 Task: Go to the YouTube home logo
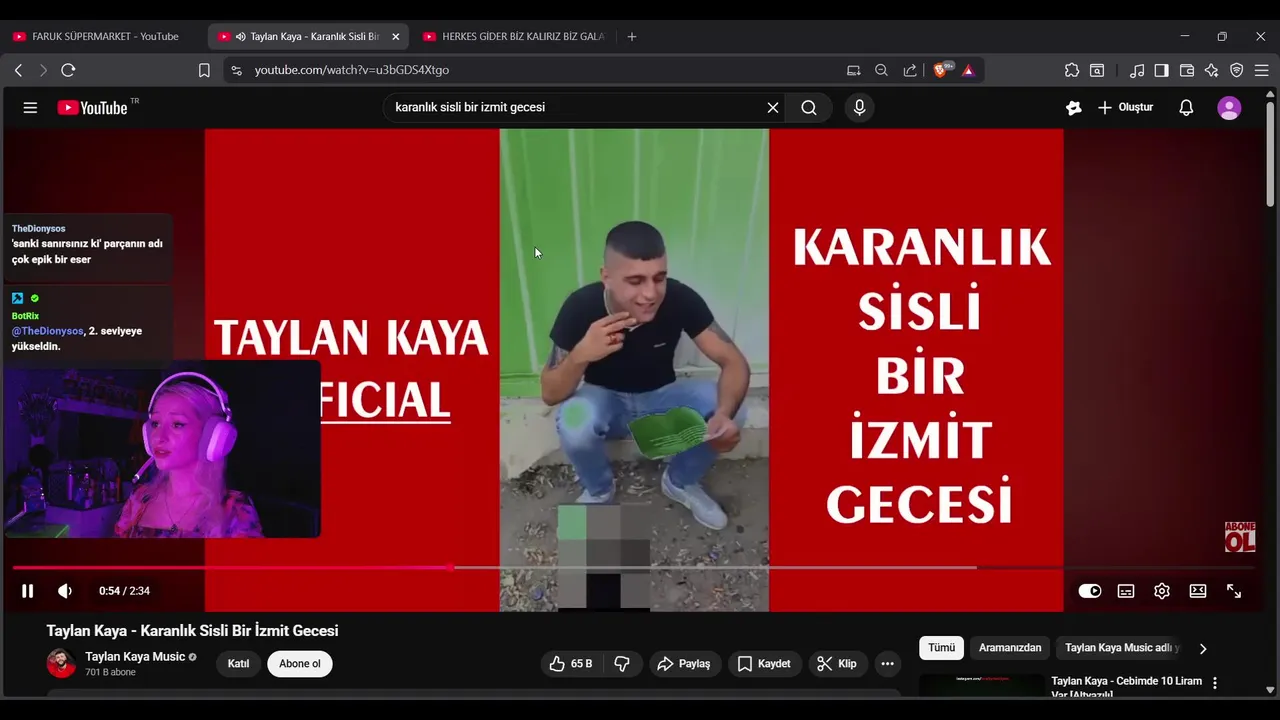click(92, 108)
